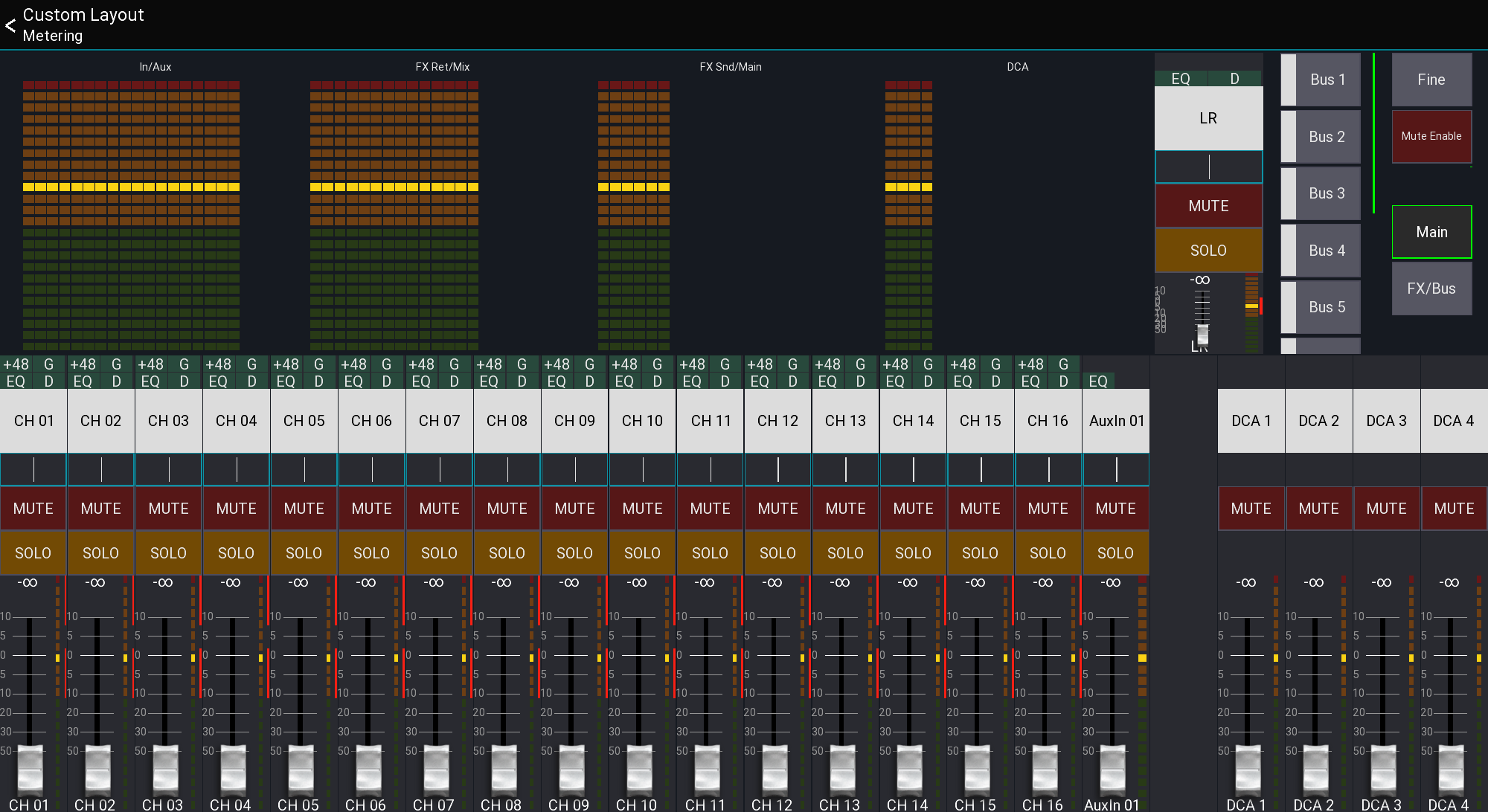Select the Bus 3 send layer
The width and height of the screenshot is (1488, 812).
pyautogui.click(x=1321, y=193)
